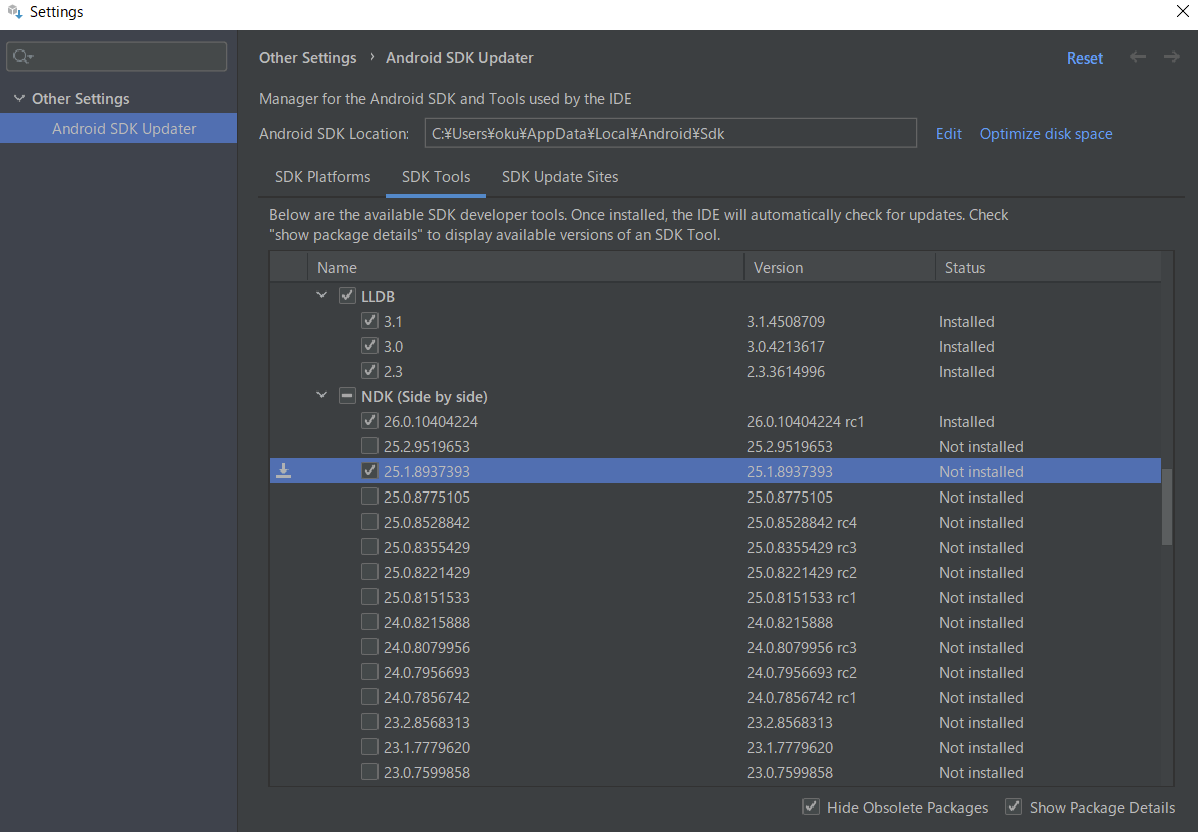
Task: Select Android SDK Updater in sidebar
Action: click(x=118, y=128)
